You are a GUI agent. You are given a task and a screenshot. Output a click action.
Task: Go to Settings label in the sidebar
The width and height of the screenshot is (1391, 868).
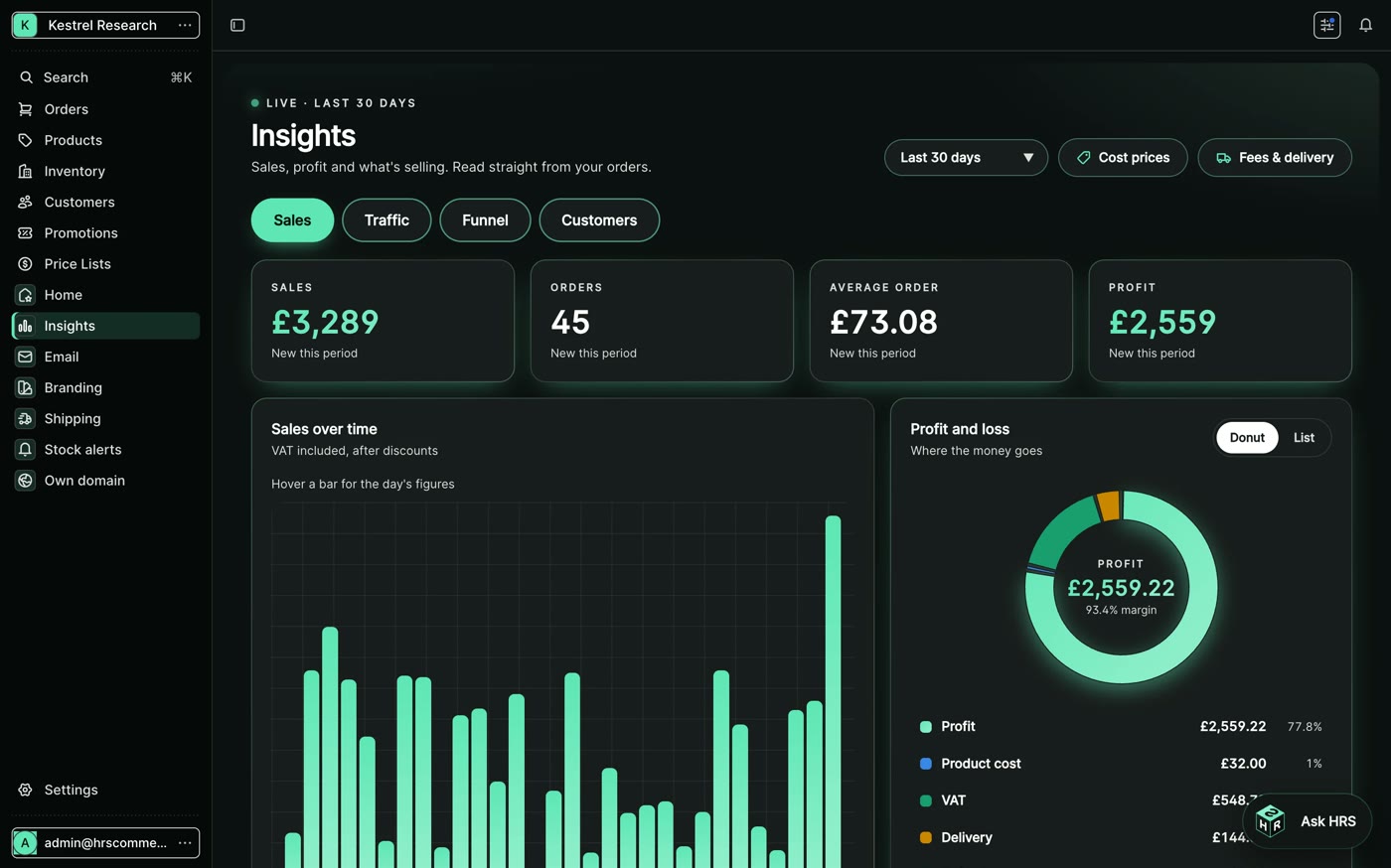tap(71, 790)
